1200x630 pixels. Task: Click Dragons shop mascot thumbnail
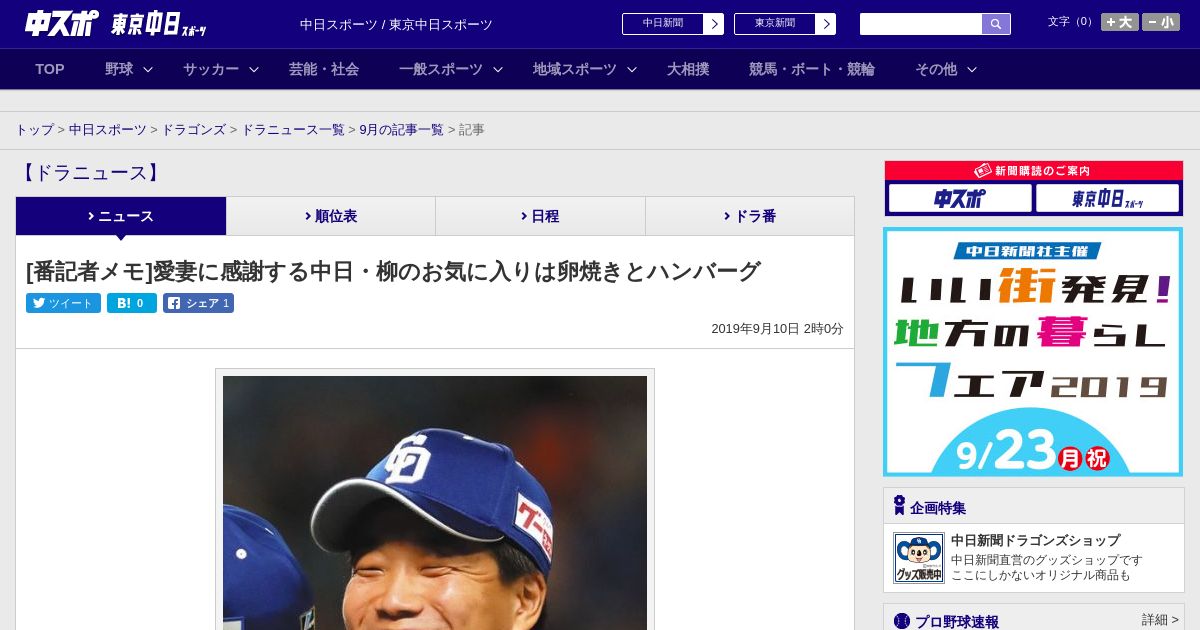[919, 558]
